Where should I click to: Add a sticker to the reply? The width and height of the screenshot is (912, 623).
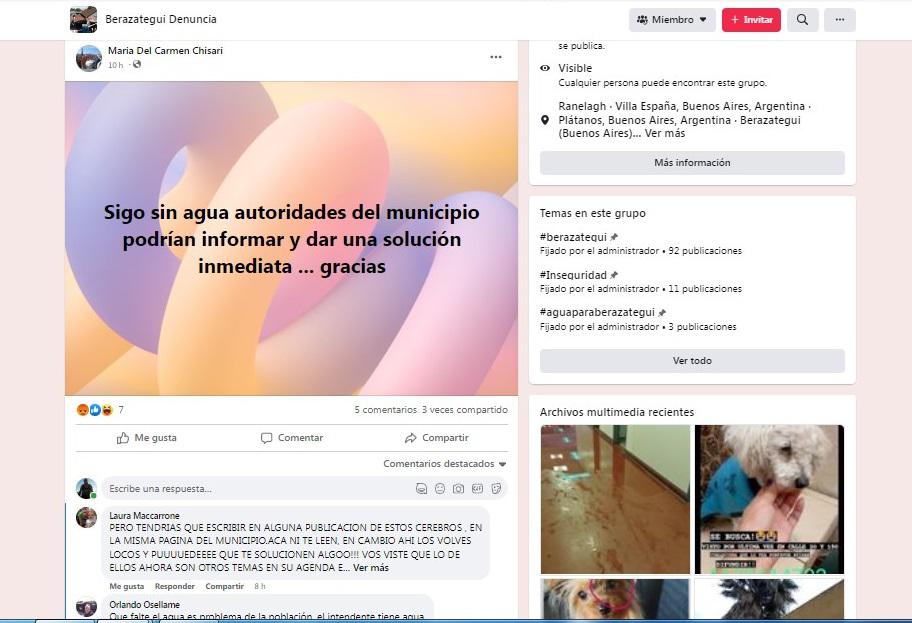pyautogui.click(x=495, y=489)
